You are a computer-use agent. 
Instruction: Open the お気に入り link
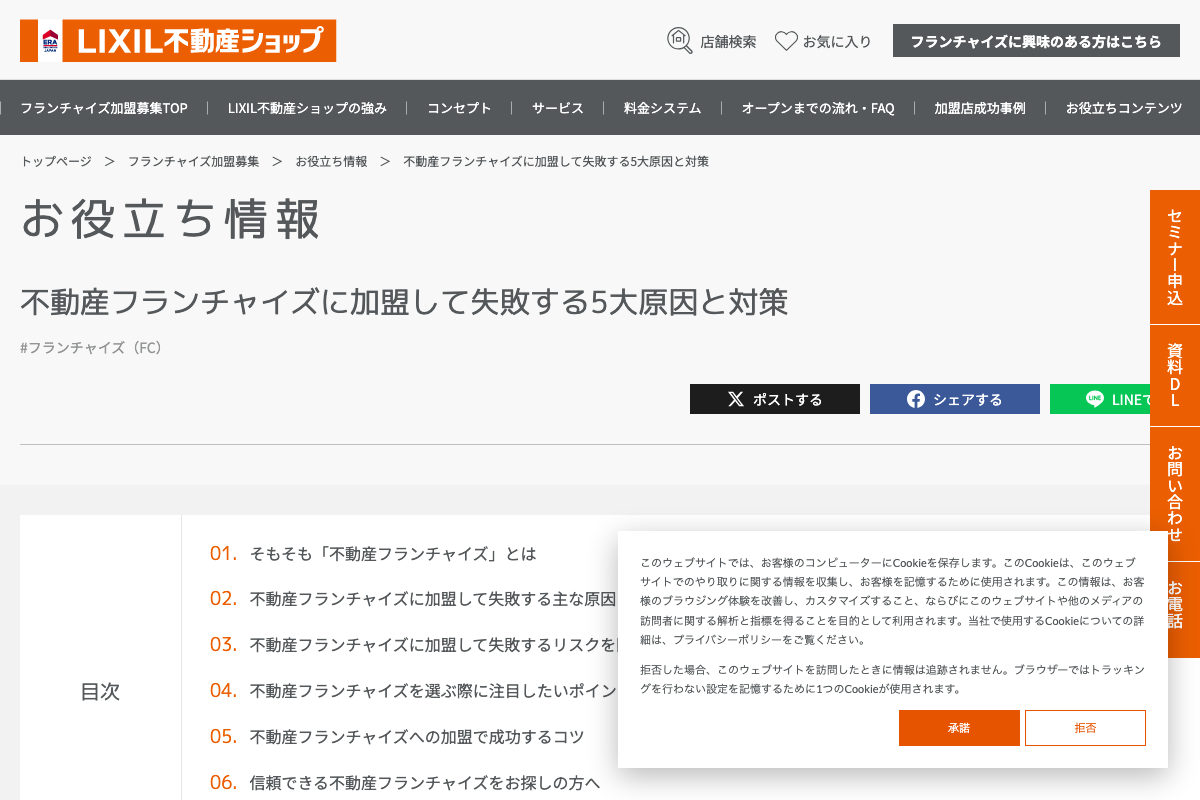(x=823, y=41)
